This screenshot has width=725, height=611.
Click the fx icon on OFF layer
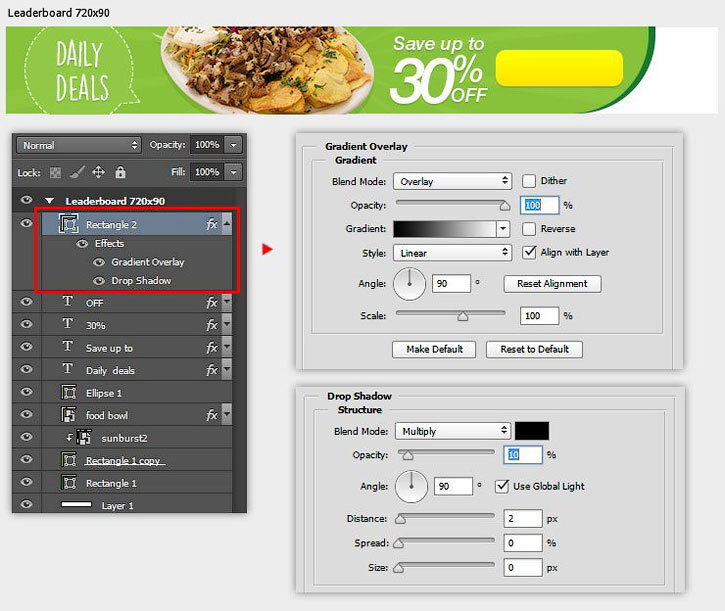pyautogui.click(x=212, y=302)
